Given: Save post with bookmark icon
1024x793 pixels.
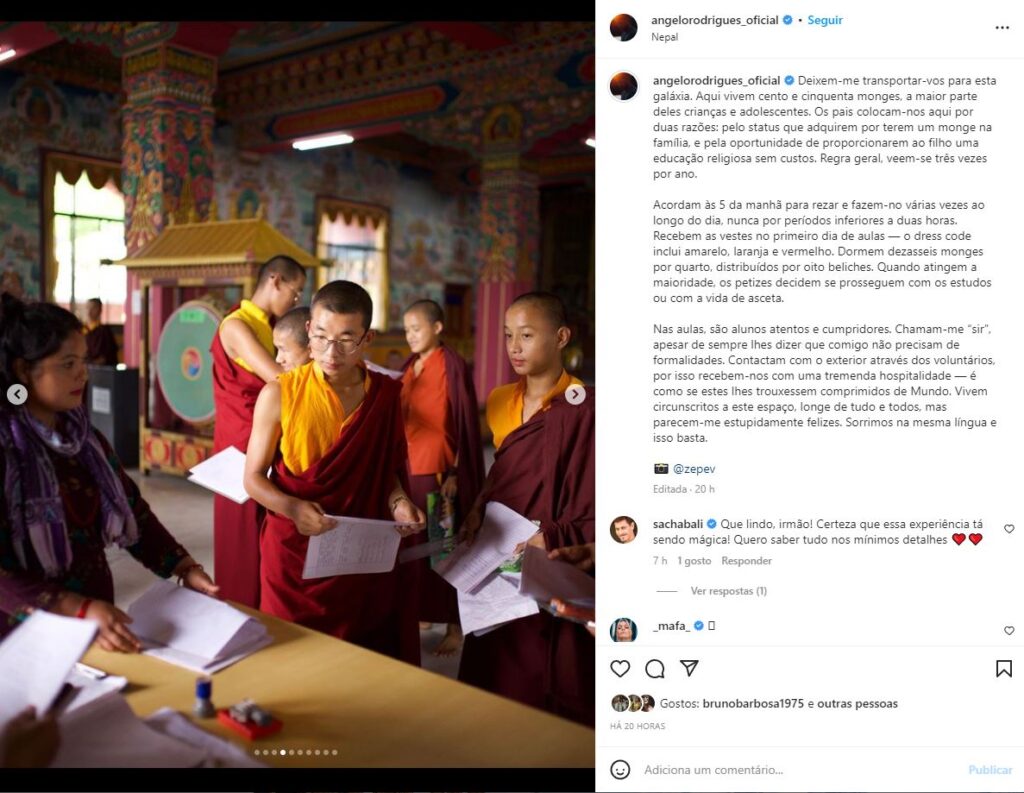Looking at the screenshot, I should 1004,668.
